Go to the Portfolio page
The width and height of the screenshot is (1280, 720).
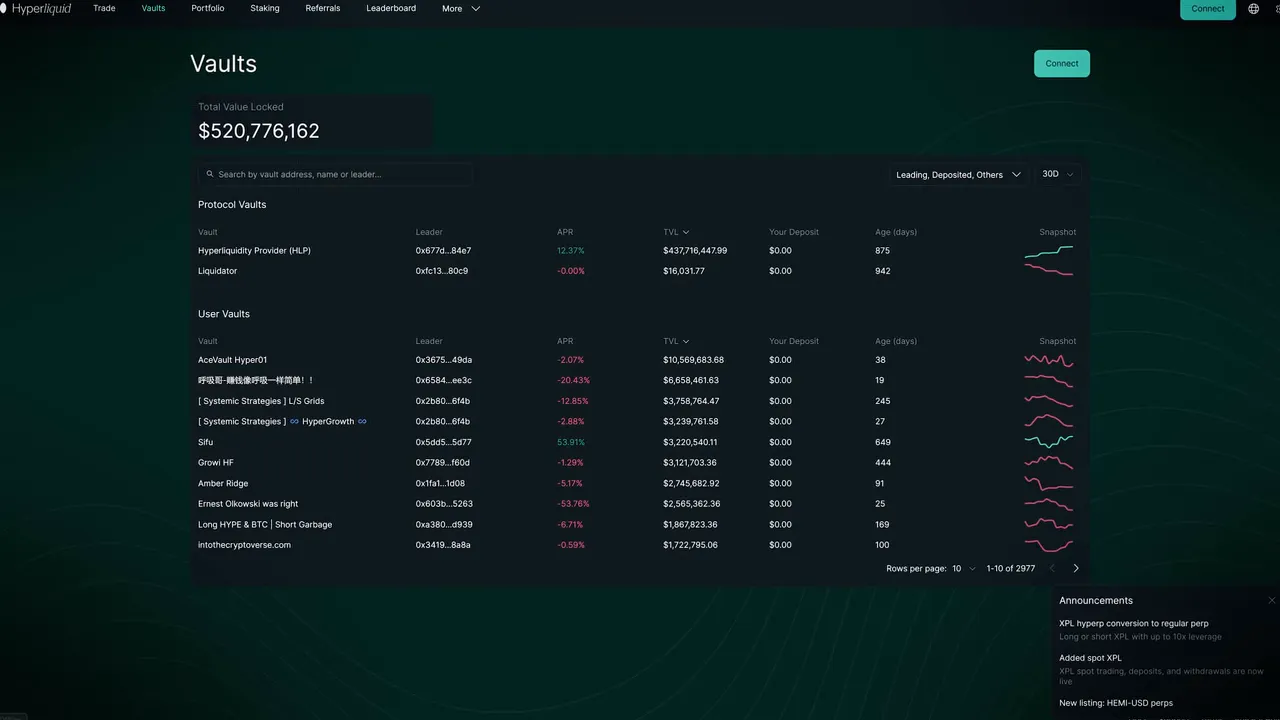tap(208, 8)
